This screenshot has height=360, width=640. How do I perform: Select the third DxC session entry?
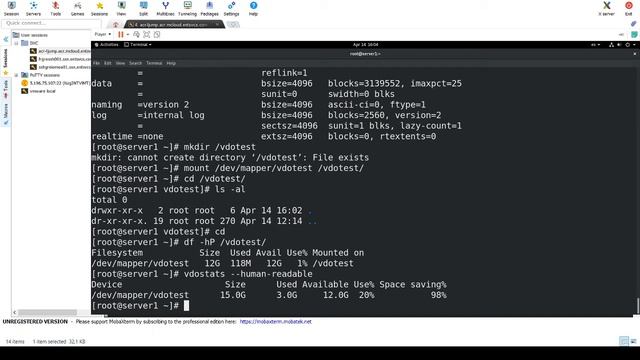click(x=60, y=67)
